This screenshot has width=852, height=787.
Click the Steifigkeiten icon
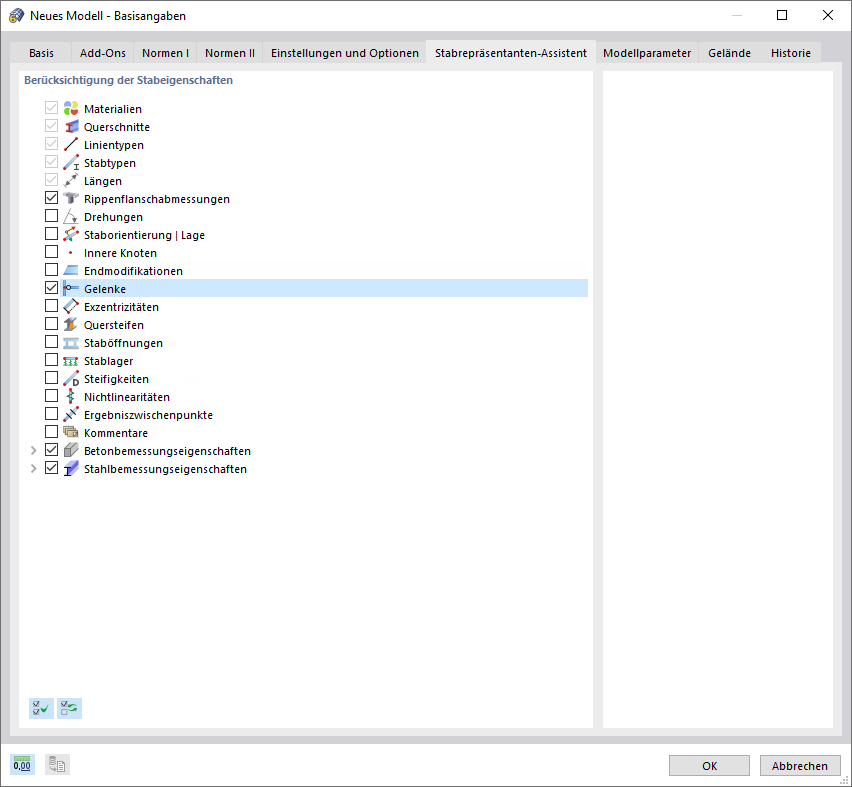coord(71,378)
